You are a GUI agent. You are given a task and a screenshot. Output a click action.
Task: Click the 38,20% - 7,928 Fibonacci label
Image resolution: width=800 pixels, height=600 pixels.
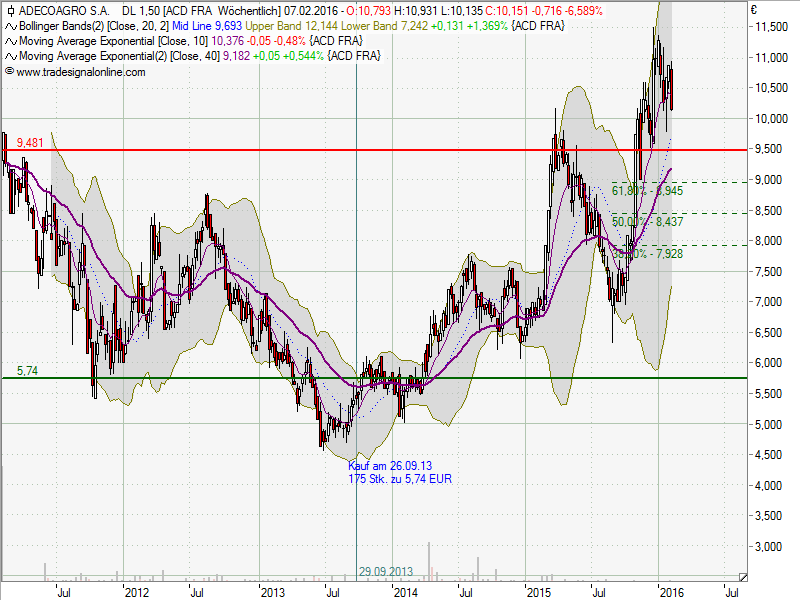[x=647, y=254]
